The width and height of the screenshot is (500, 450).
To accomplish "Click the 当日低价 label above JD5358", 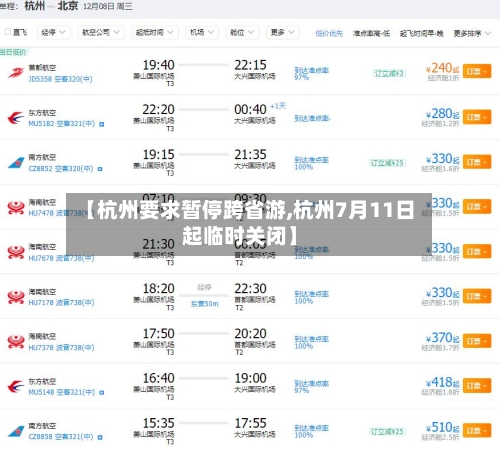I will point(13,52).
